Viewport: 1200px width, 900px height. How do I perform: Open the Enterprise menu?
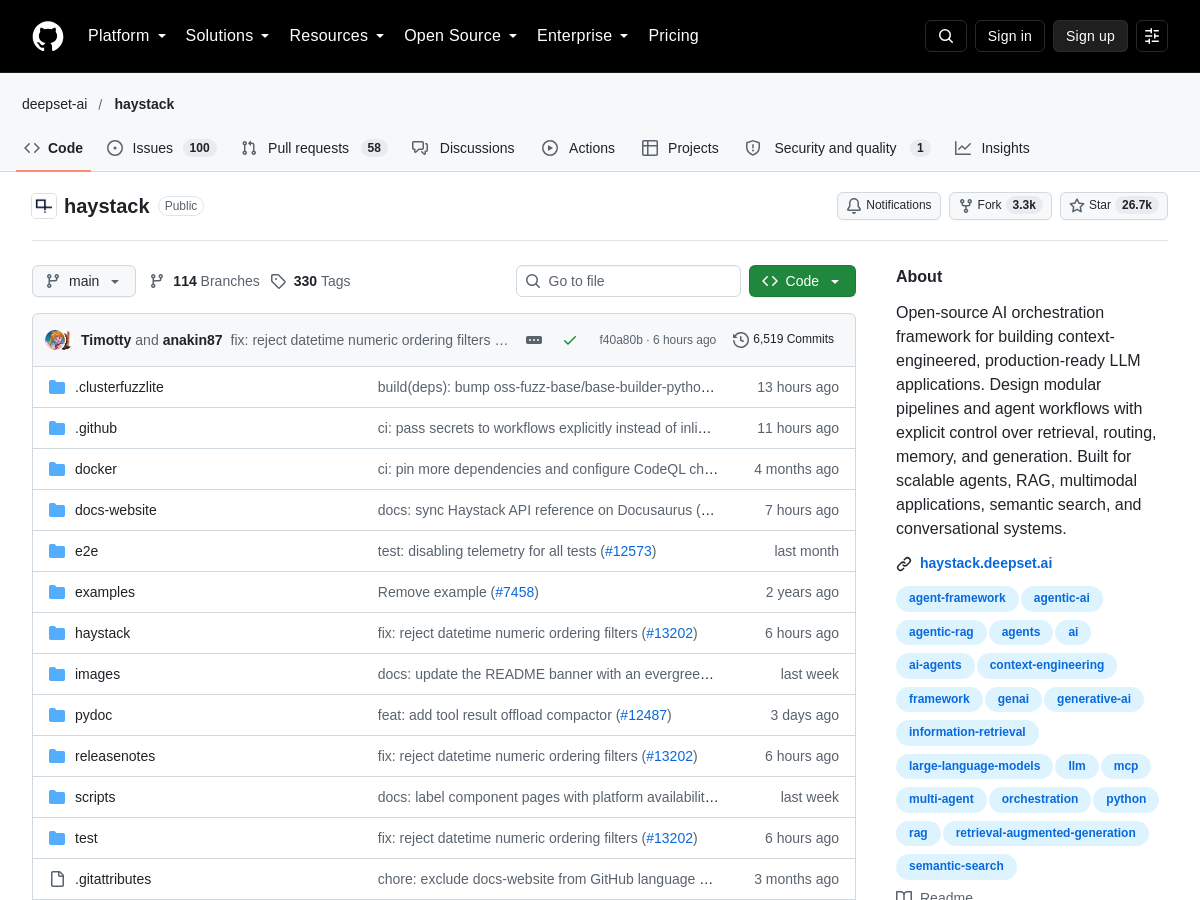click(x=583, y=36)
